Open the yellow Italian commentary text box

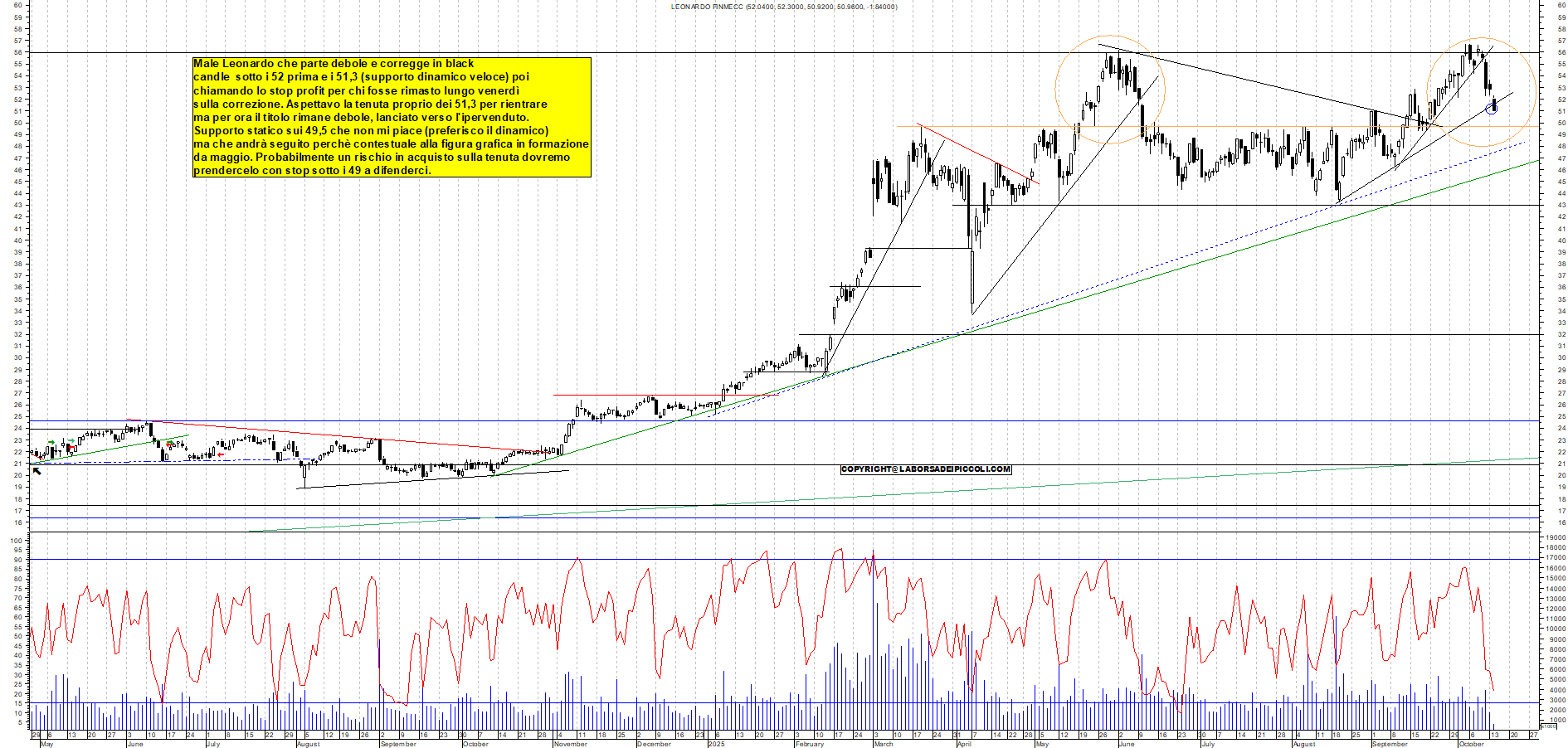tap(392, 117)
